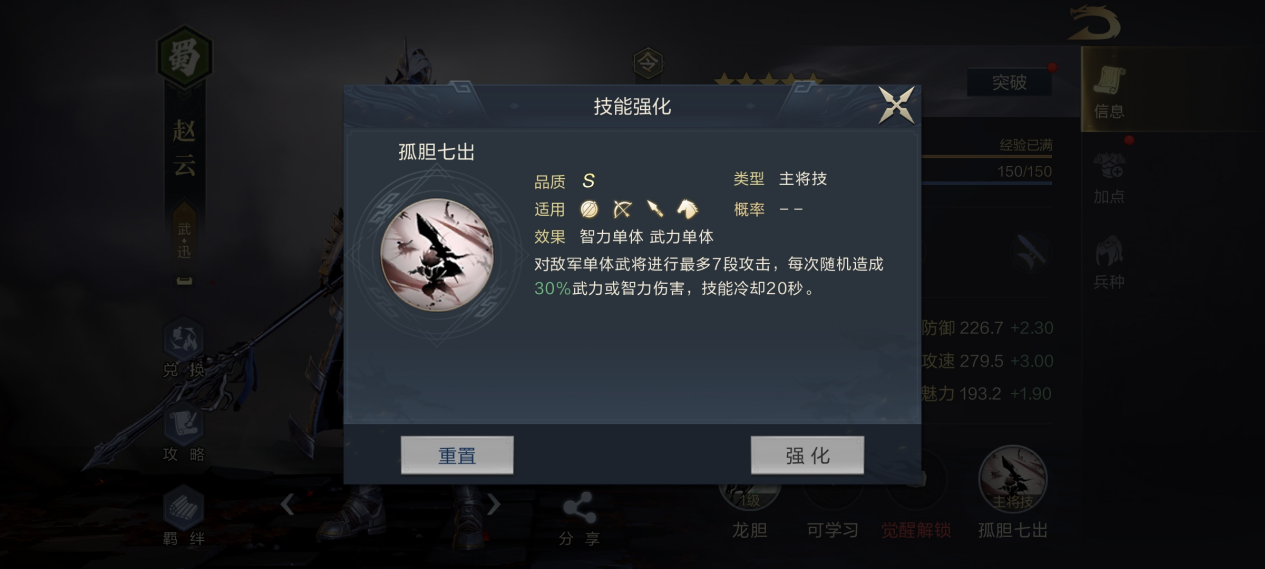Open the 加点 tab
Screen dimensions: 1265x569
point(1109,177)
